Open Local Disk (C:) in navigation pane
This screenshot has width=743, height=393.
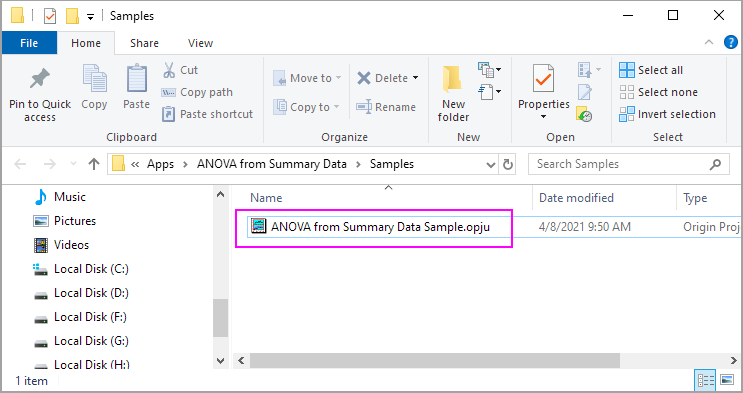tap(81, 269)
